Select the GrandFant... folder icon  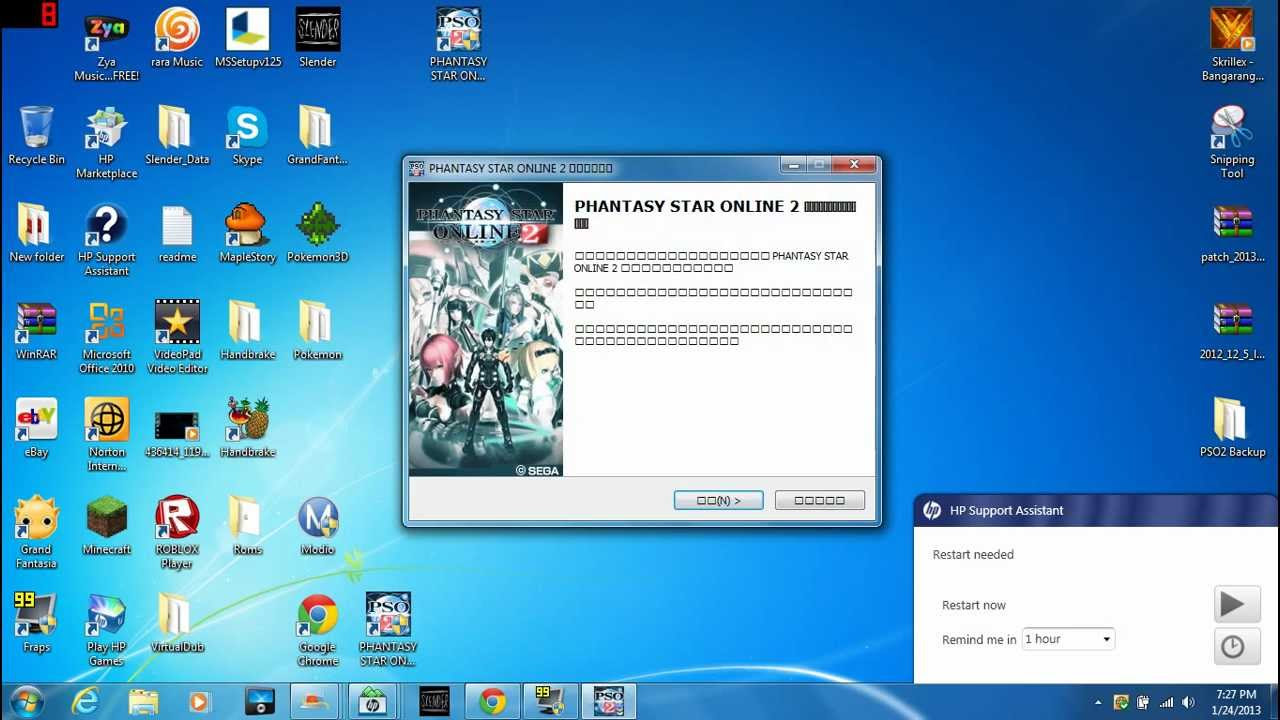click(318, 136)
